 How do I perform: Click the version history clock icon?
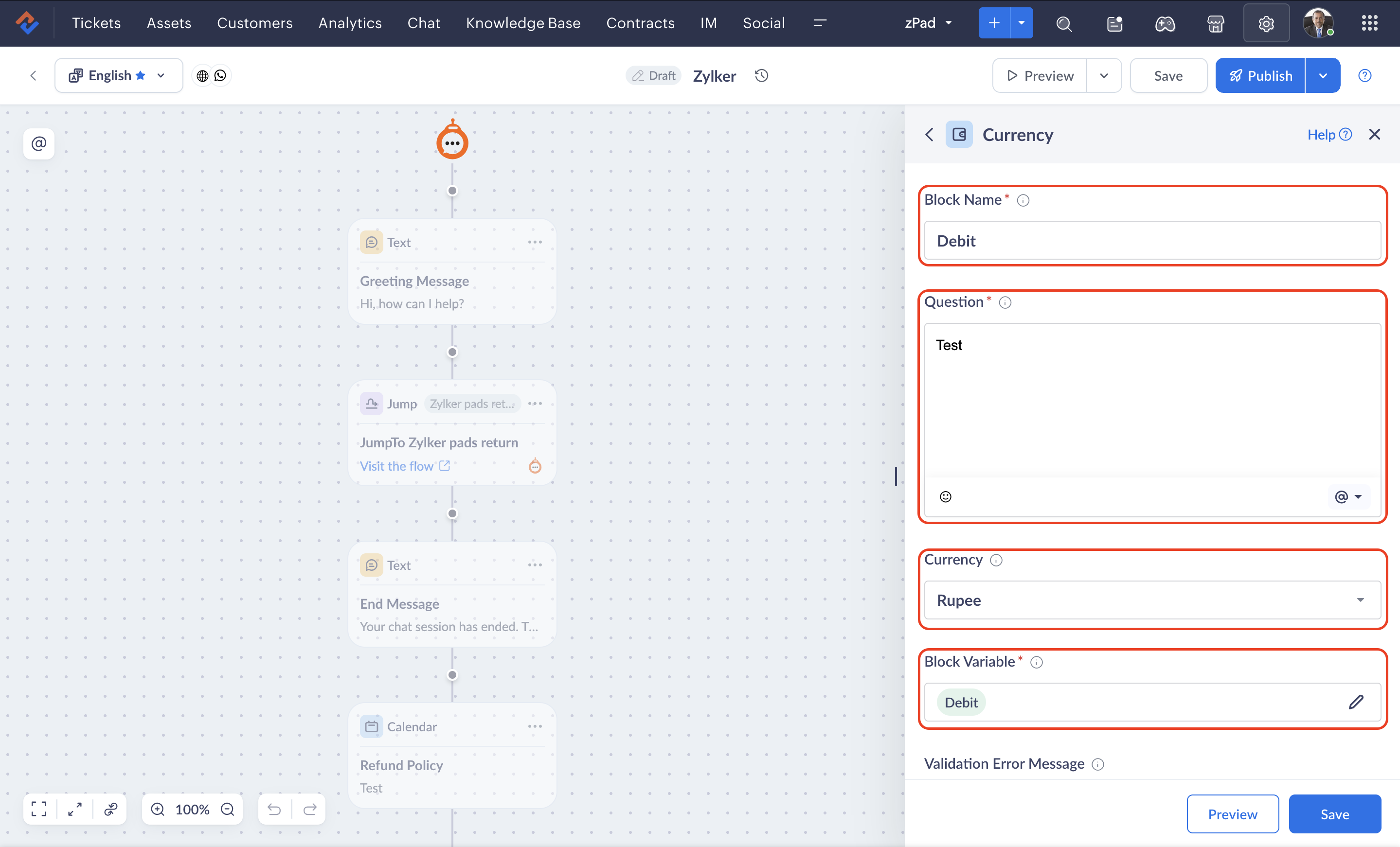(x=761, y=75)
